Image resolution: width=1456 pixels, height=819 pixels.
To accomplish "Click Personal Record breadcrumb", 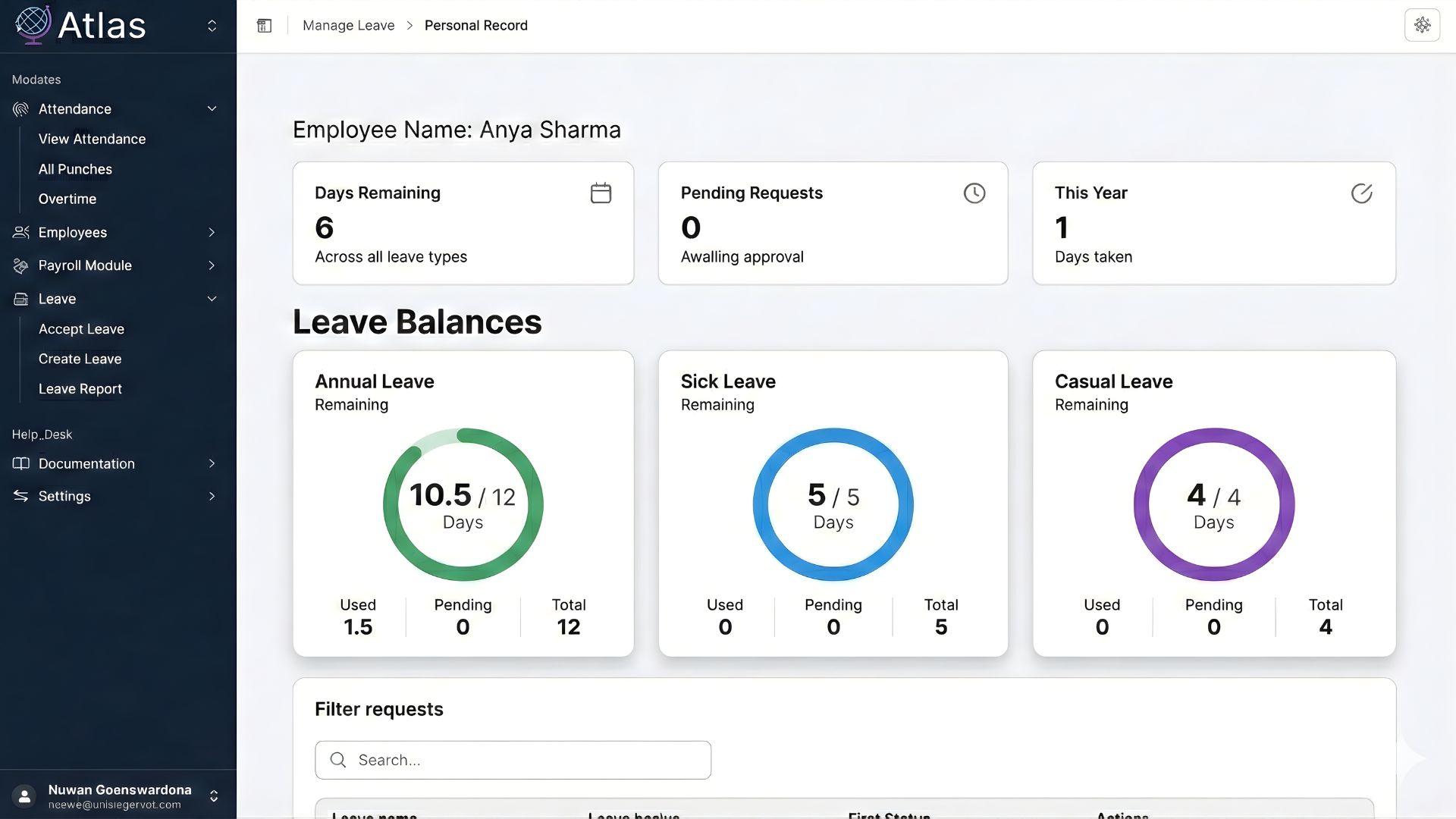I will point(475,26).
